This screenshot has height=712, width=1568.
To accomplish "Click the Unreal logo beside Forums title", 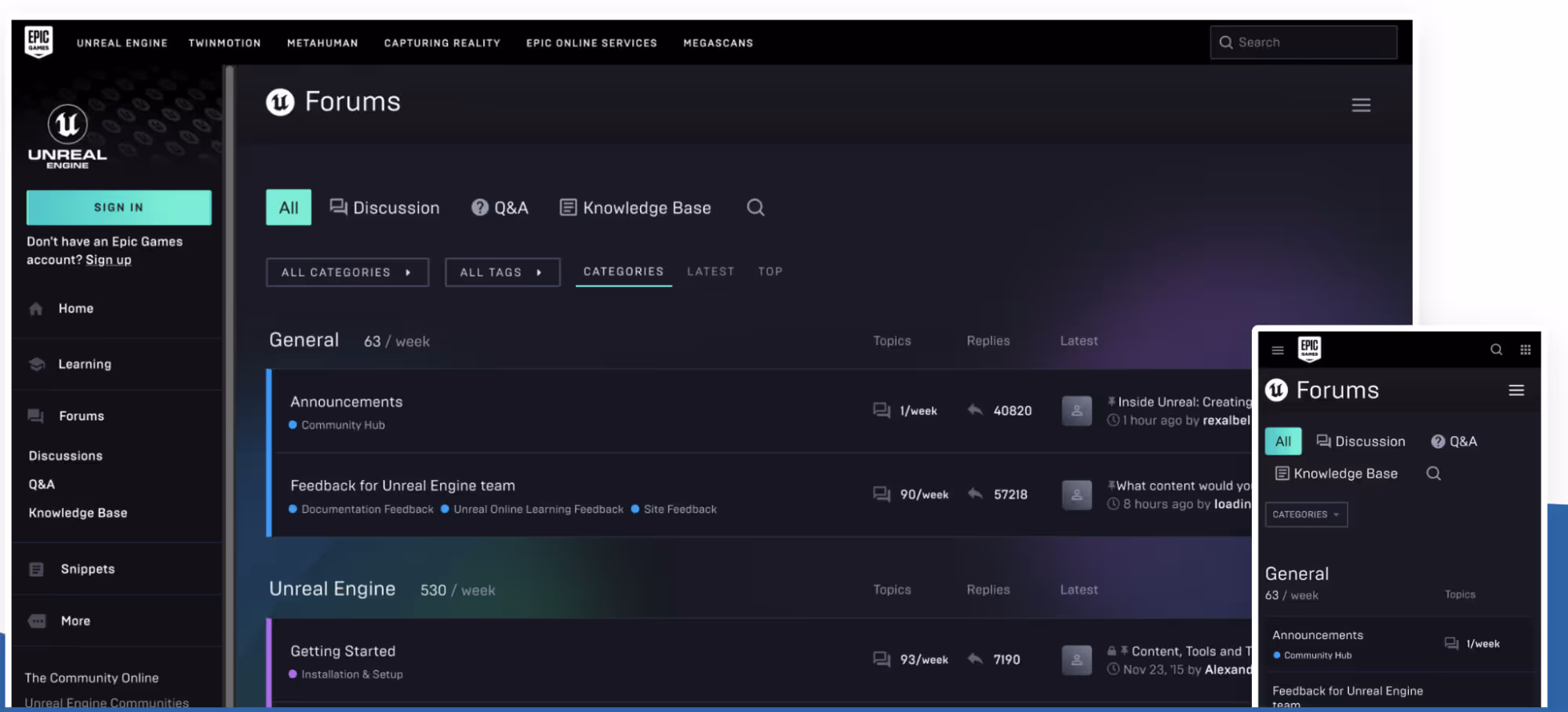I will point(280,102).
